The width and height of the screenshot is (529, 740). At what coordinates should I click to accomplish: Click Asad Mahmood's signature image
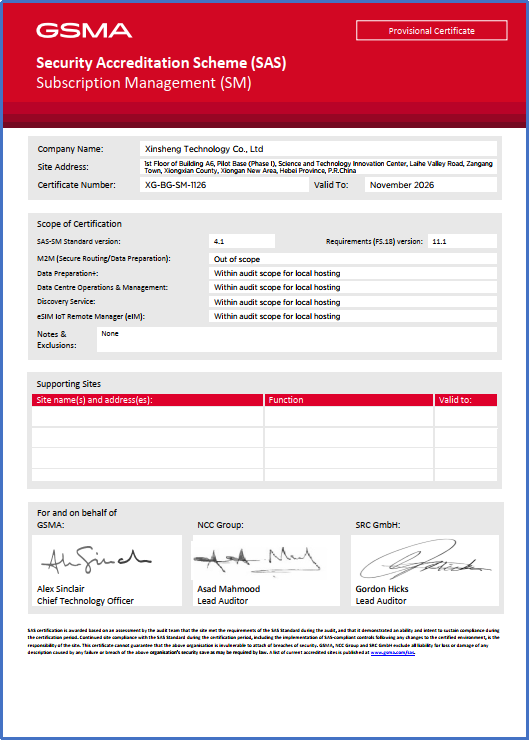pos(257,560)
